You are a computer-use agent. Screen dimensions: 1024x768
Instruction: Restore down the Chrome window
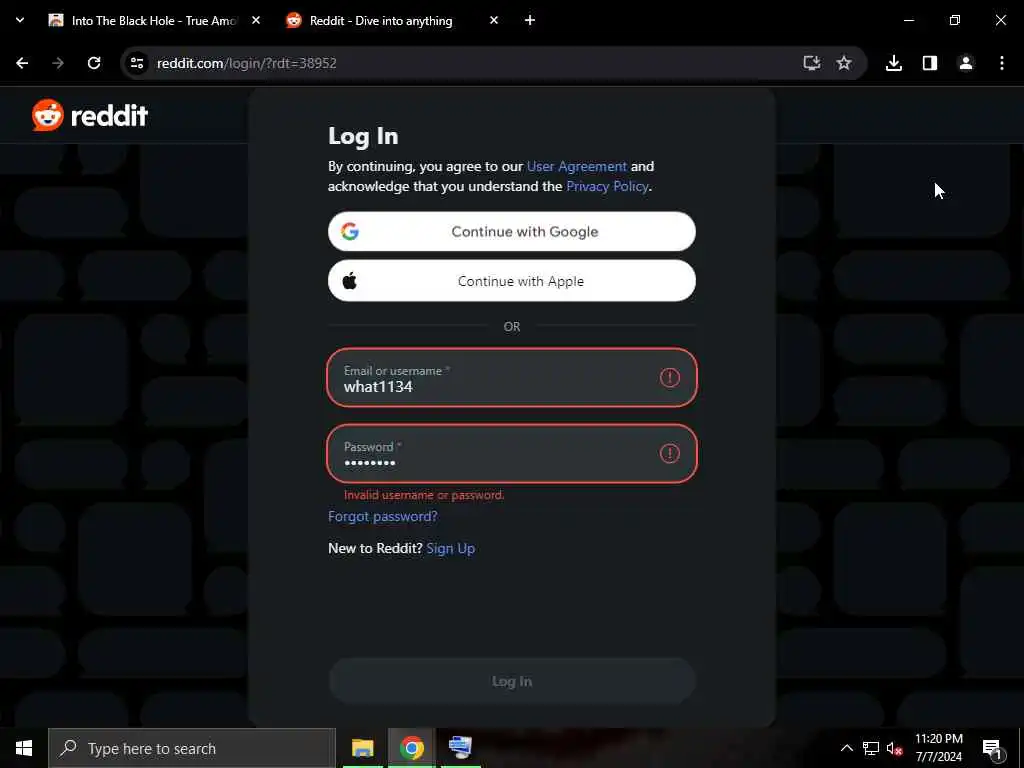tap(955, 20)
